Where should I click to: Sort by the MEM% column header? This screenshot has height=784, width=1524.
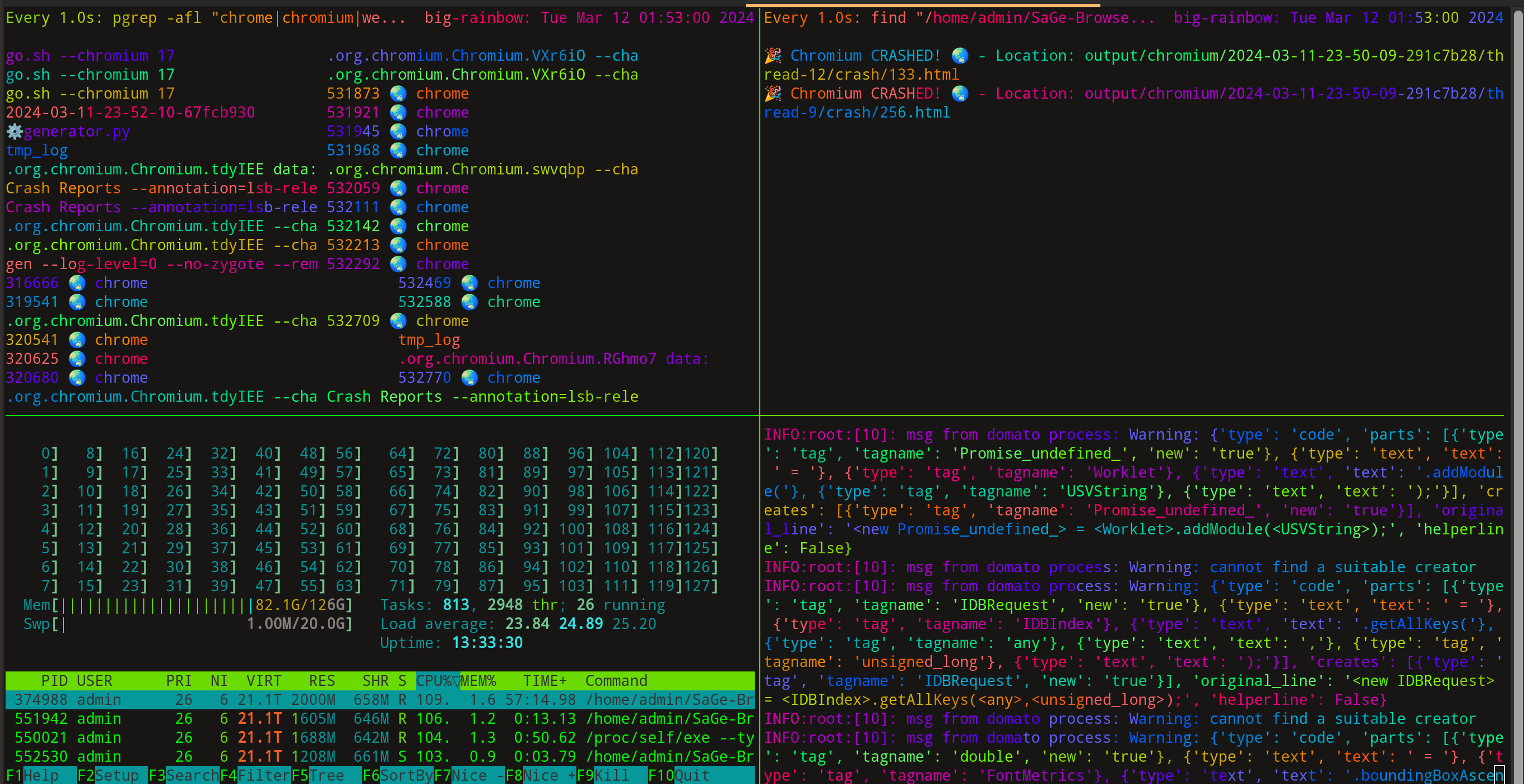[x=478, y=680]
